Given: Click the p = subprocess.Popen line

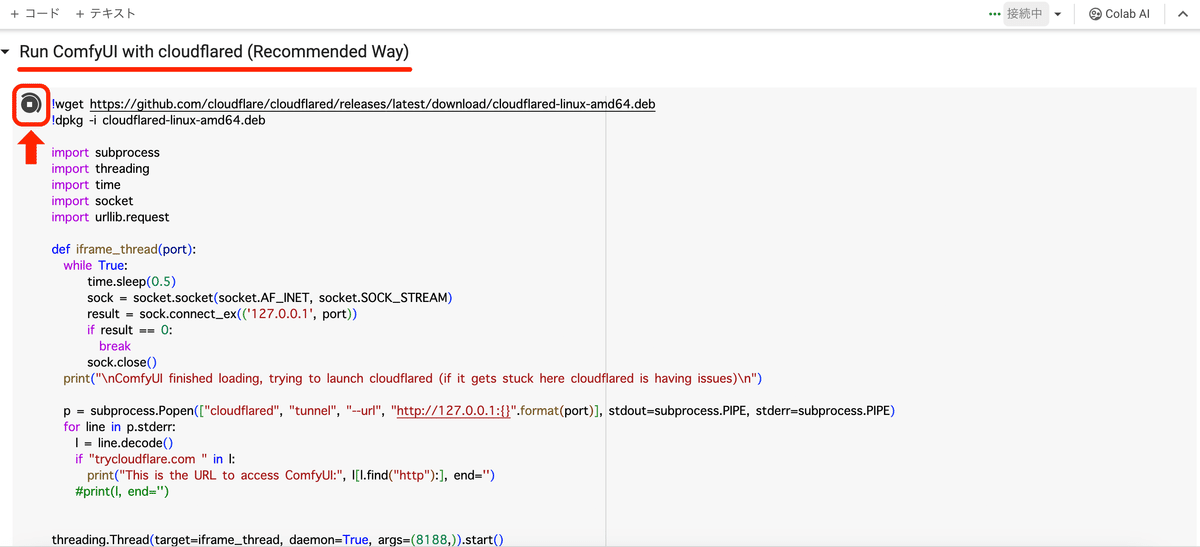Looking at the screenshot, I should pos(478,410).
